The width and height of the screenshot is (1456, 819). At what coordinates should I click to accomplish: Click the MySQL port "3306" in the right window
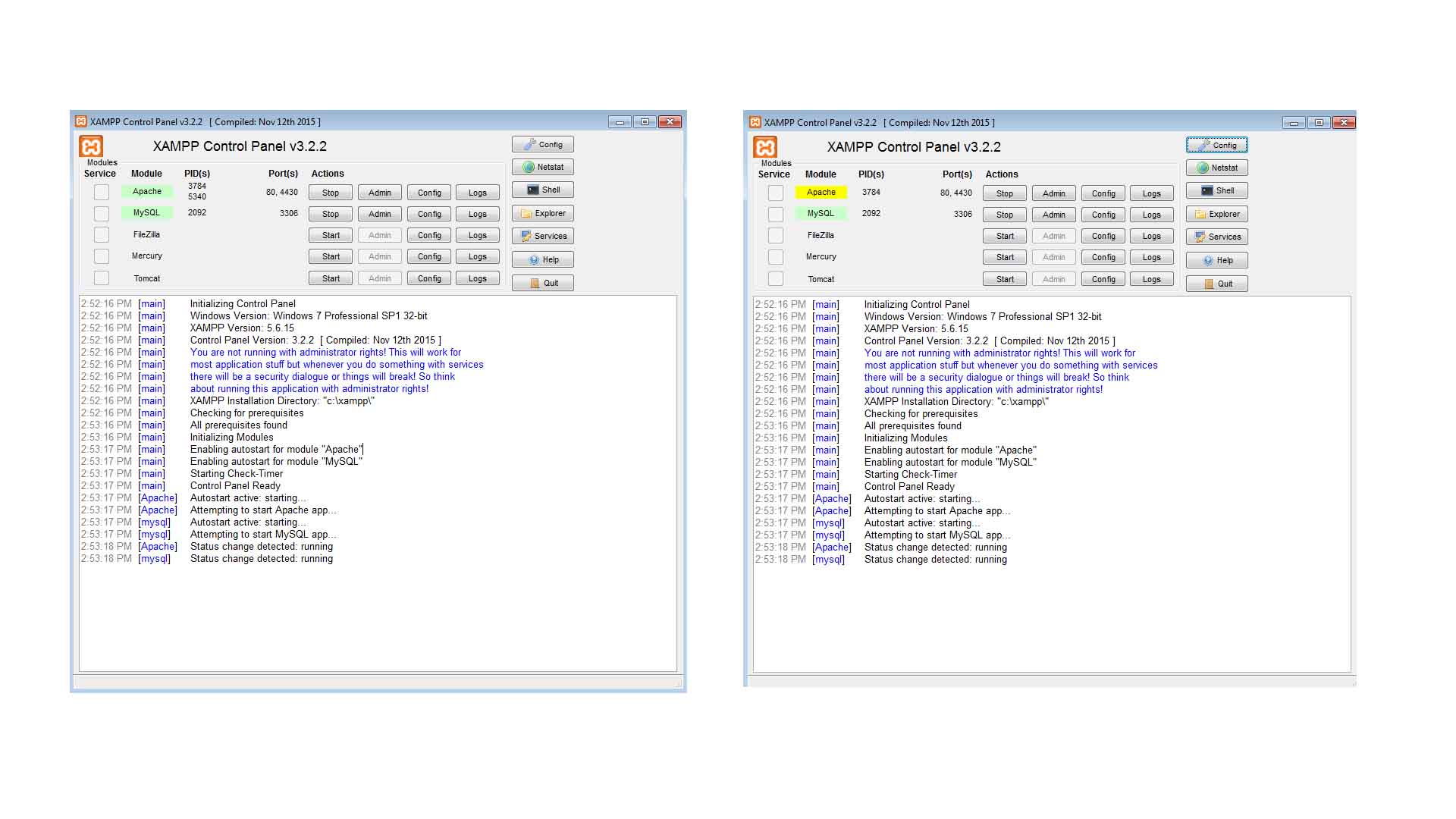pyautogui.click(x=963, y=214)
